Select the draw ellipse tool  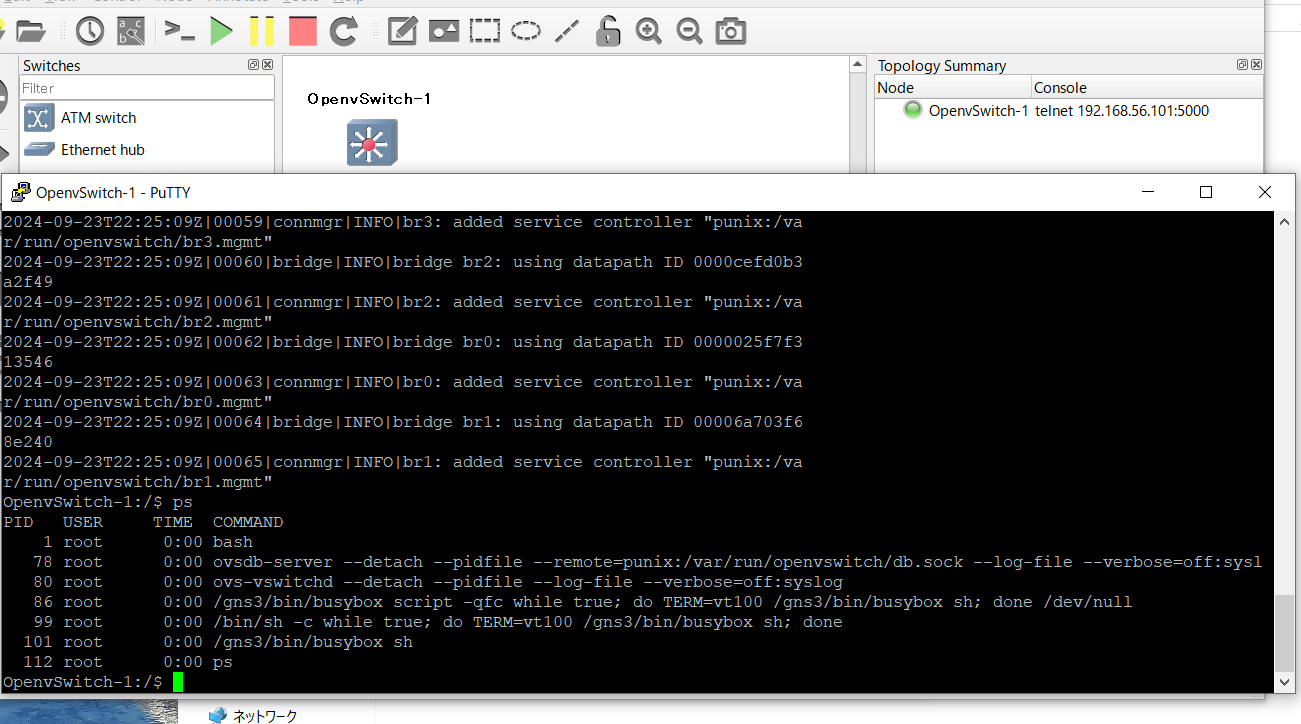click(526, 31)
